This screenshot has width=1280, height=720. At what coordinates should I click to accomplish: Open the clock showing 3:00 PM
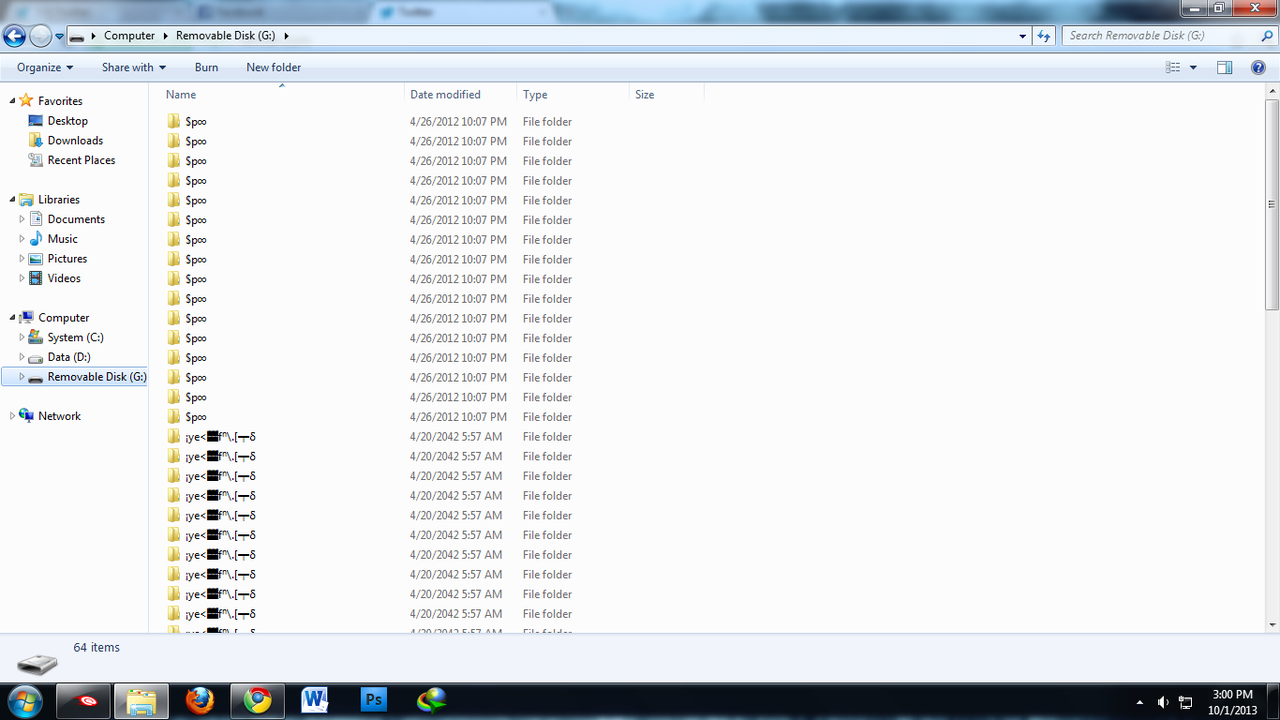(1232, 701)
